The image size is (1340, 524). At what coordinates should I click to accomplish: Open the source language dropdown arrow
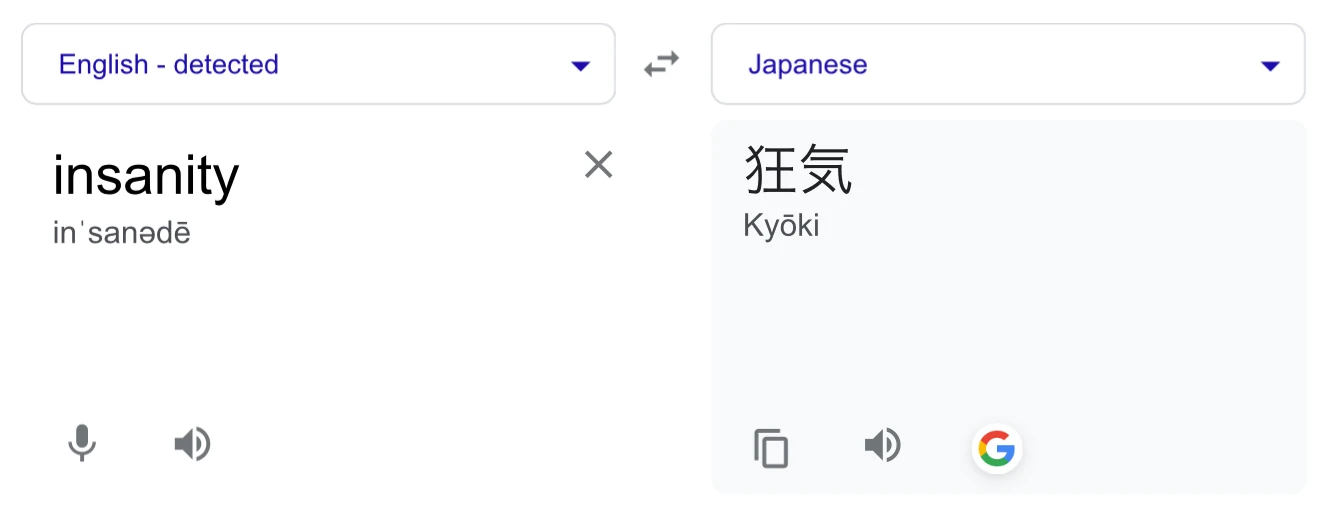[x=580, y=66]
